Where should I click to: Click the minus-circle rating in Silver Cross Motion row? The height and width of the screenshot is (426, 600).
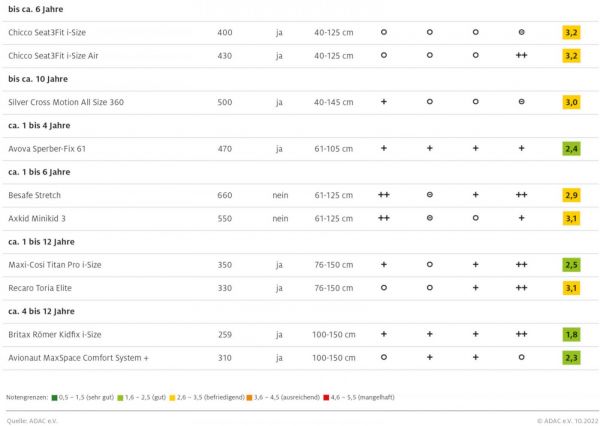click(521, 102)
